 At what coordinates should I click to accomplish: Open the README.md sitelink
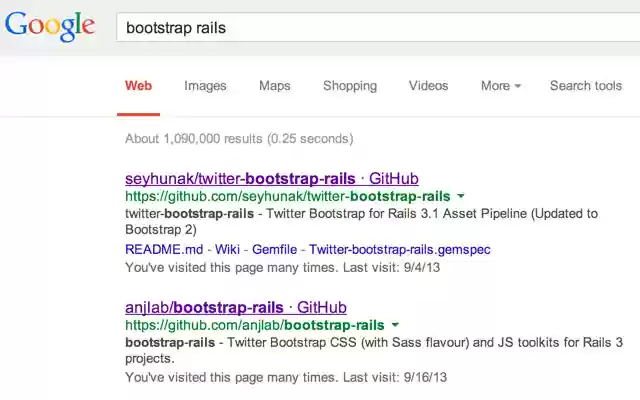point(164,249)
